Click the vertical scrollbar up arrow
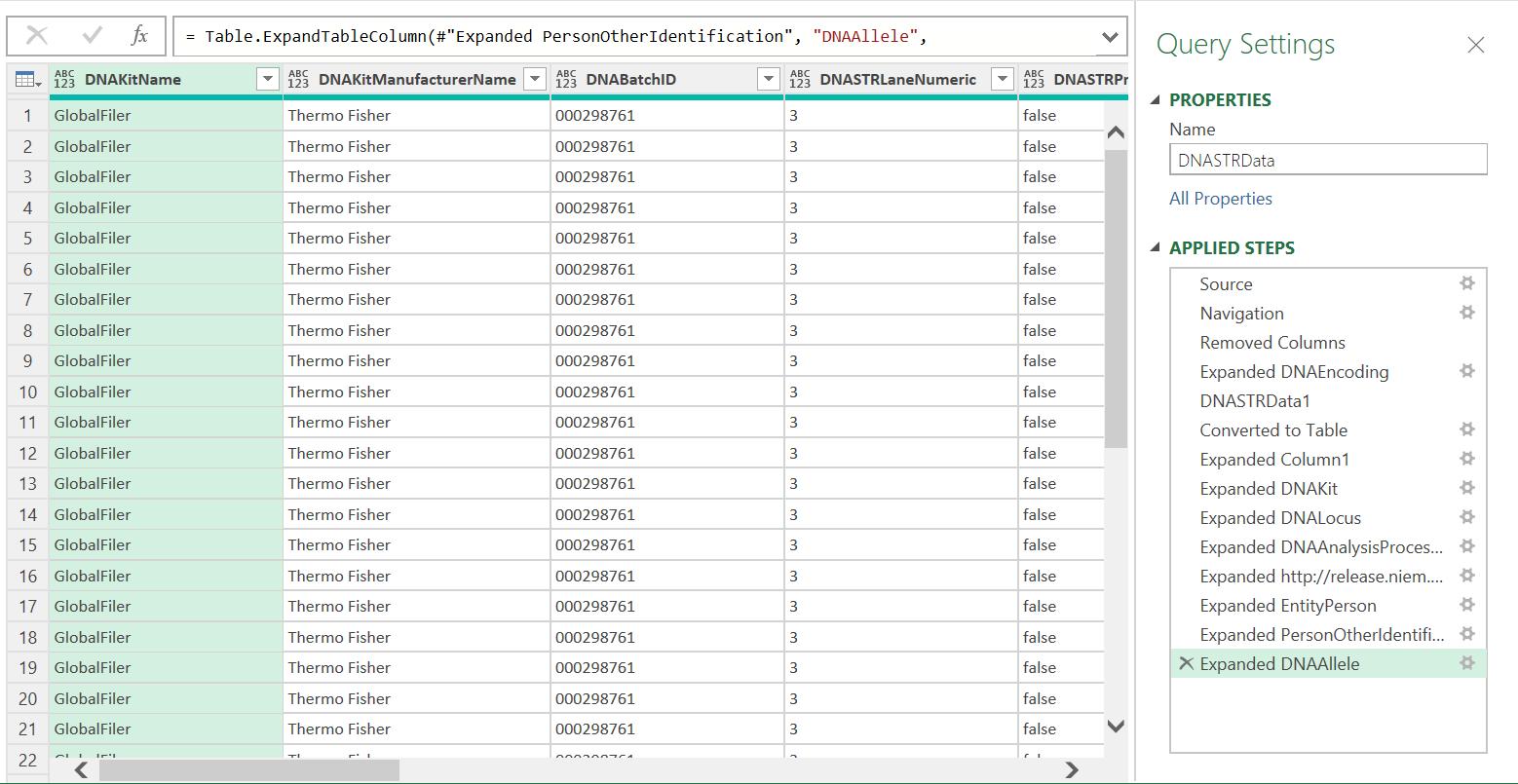The image size is (1518, 784). click(x=1117, y=132)
